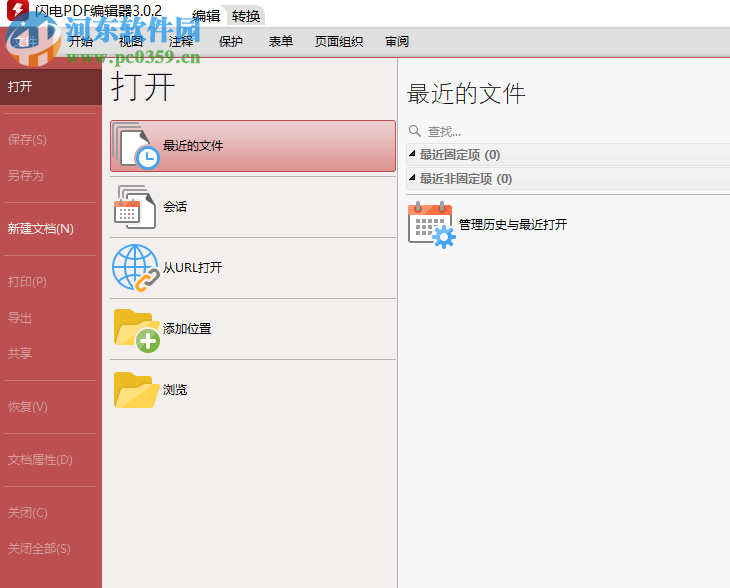The height and width of the screenshot is (588, 730).
Task: Click the Browse folder icon
Action: pos(136,390)
